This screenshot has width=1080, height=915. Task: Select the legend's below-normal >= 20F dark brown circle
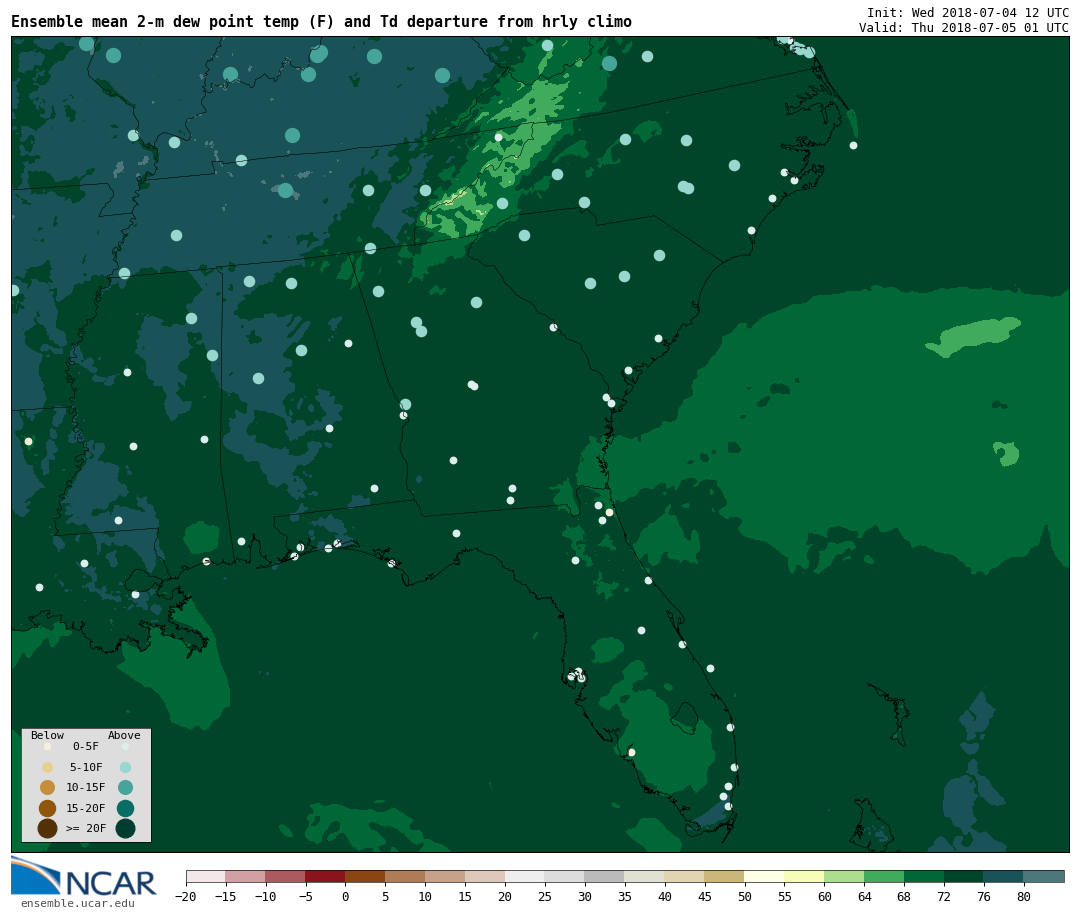coord(48,828)
